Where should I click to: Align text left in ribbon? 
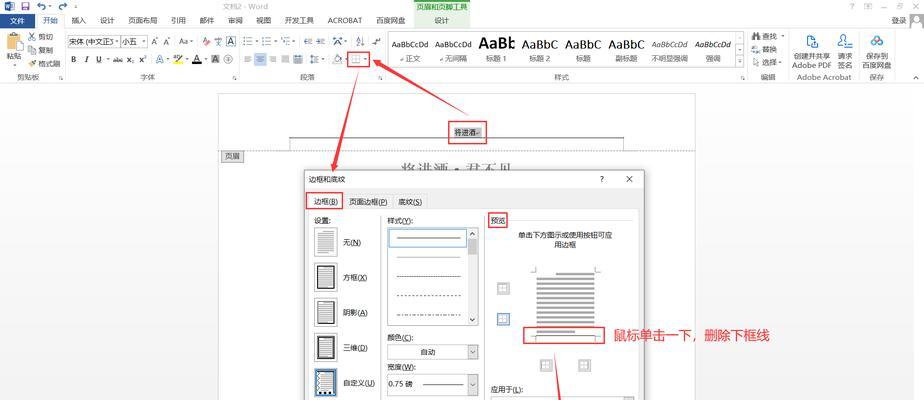(x=248, y=59)
